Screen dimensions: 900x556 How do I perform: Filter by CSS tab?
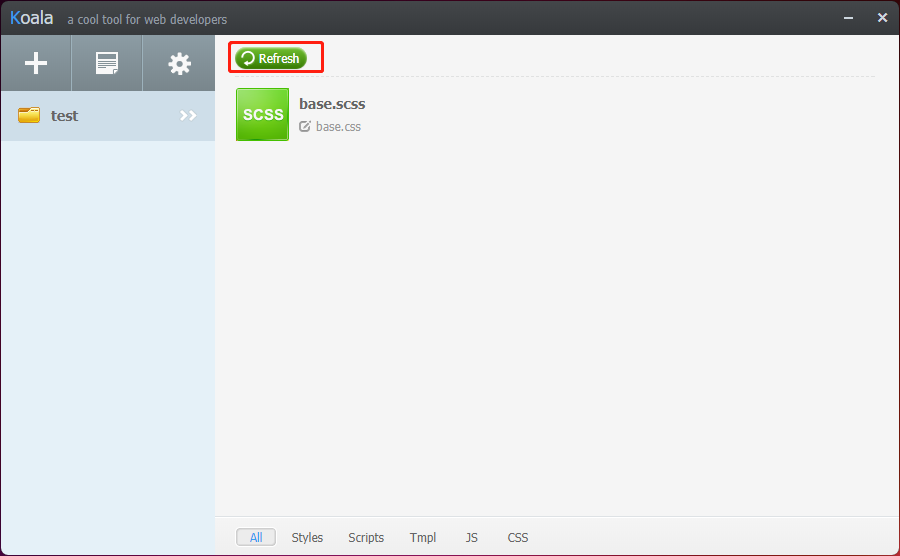pyautogui.click(x=518, y=537)
